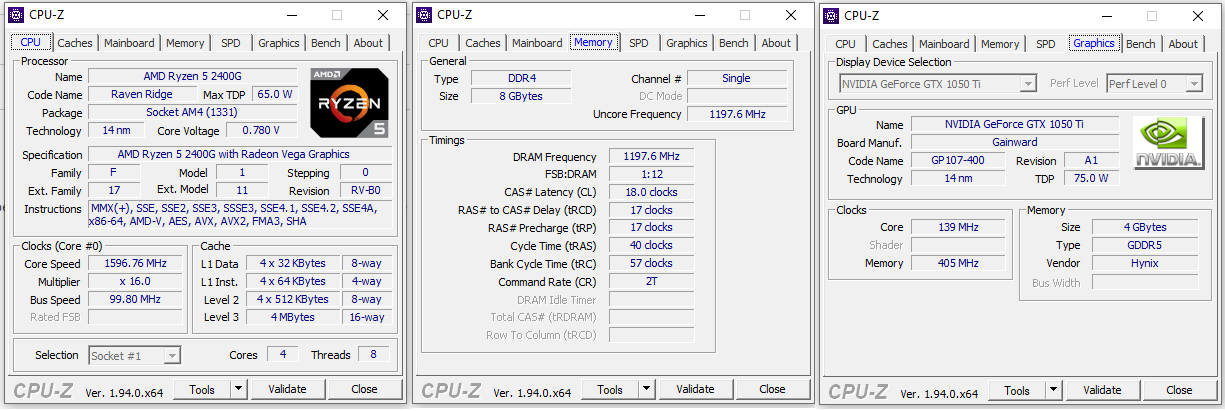Viewport: 1225px width, 411px height.
Task: Click Close button in middle window
Action: point(773,389)
